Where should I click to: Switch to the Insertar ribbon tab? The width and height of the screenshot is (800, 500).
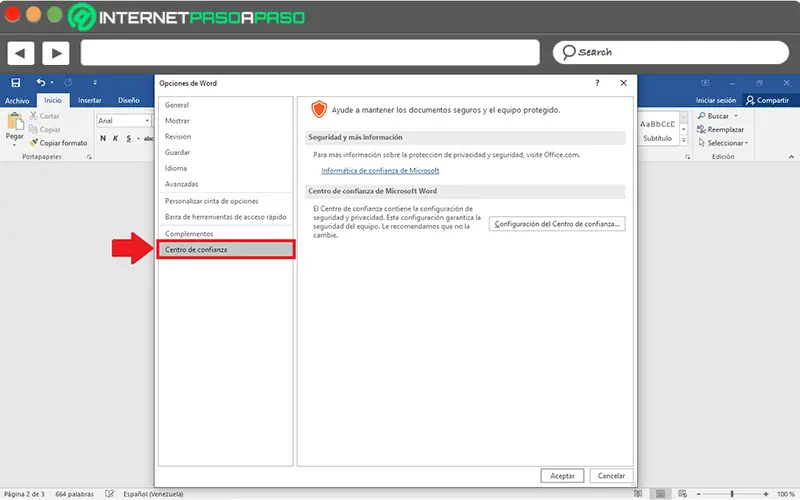pos(90,101)
